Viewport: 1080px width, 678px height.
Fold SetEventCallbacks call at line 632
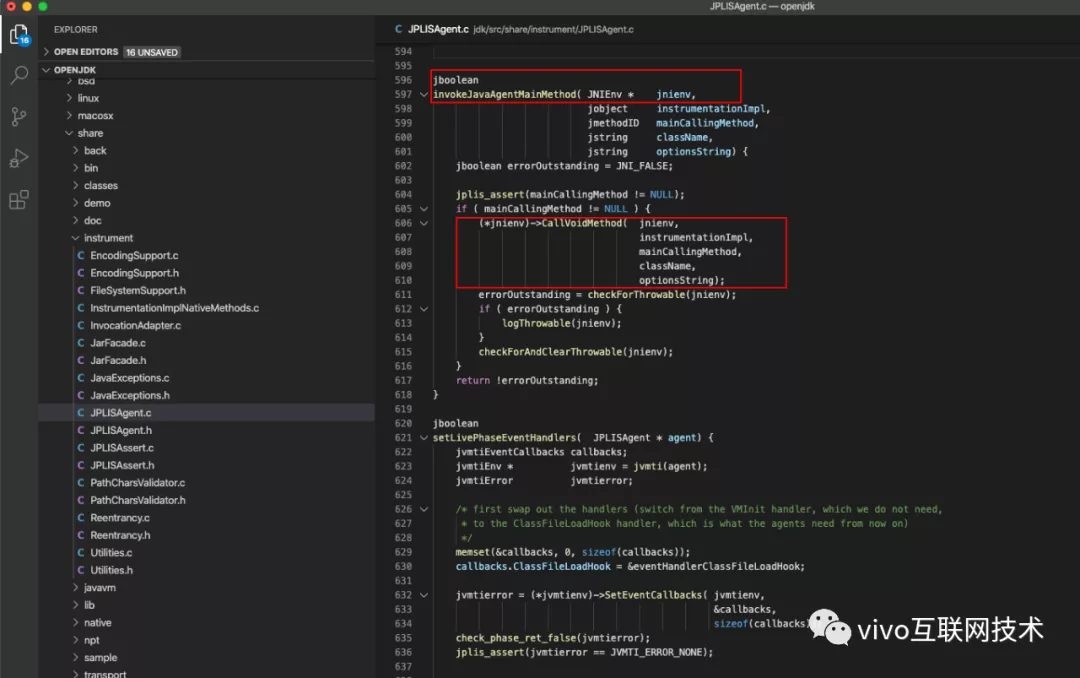click(424, 595)
